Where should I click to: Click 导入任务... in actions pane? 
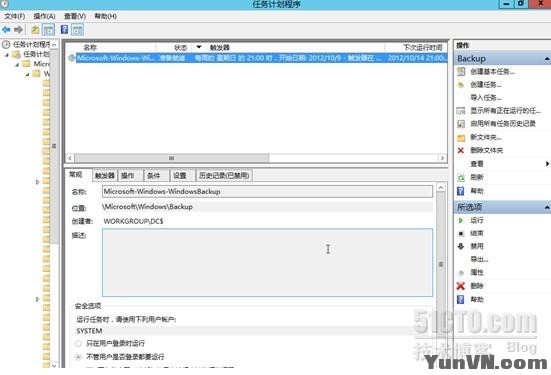pos(486,98)
